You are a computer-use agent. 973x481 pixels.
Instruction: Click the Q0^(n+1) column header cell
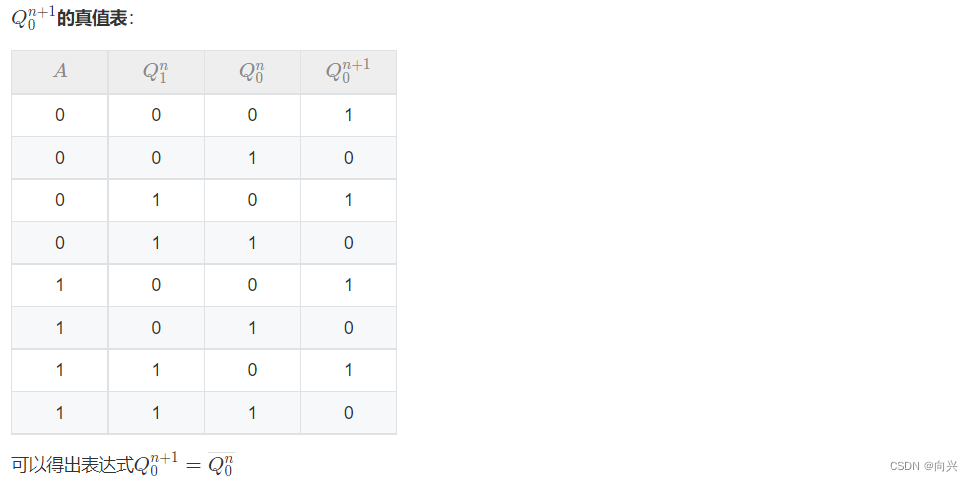coord(348,72)
